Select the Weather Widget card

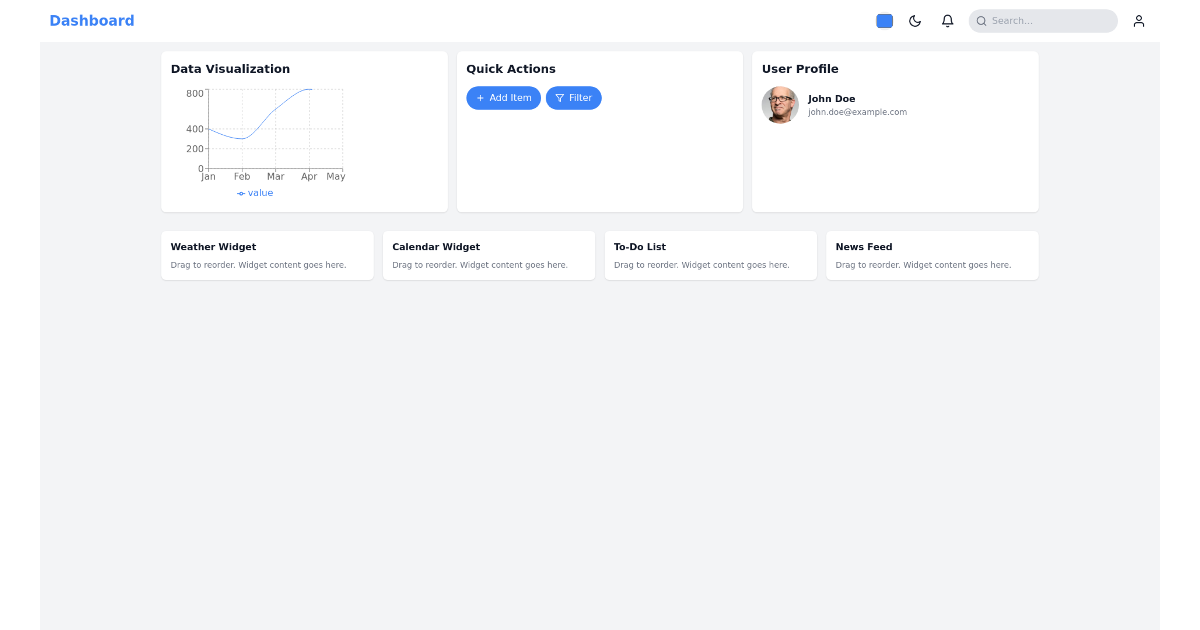(267, 255)
